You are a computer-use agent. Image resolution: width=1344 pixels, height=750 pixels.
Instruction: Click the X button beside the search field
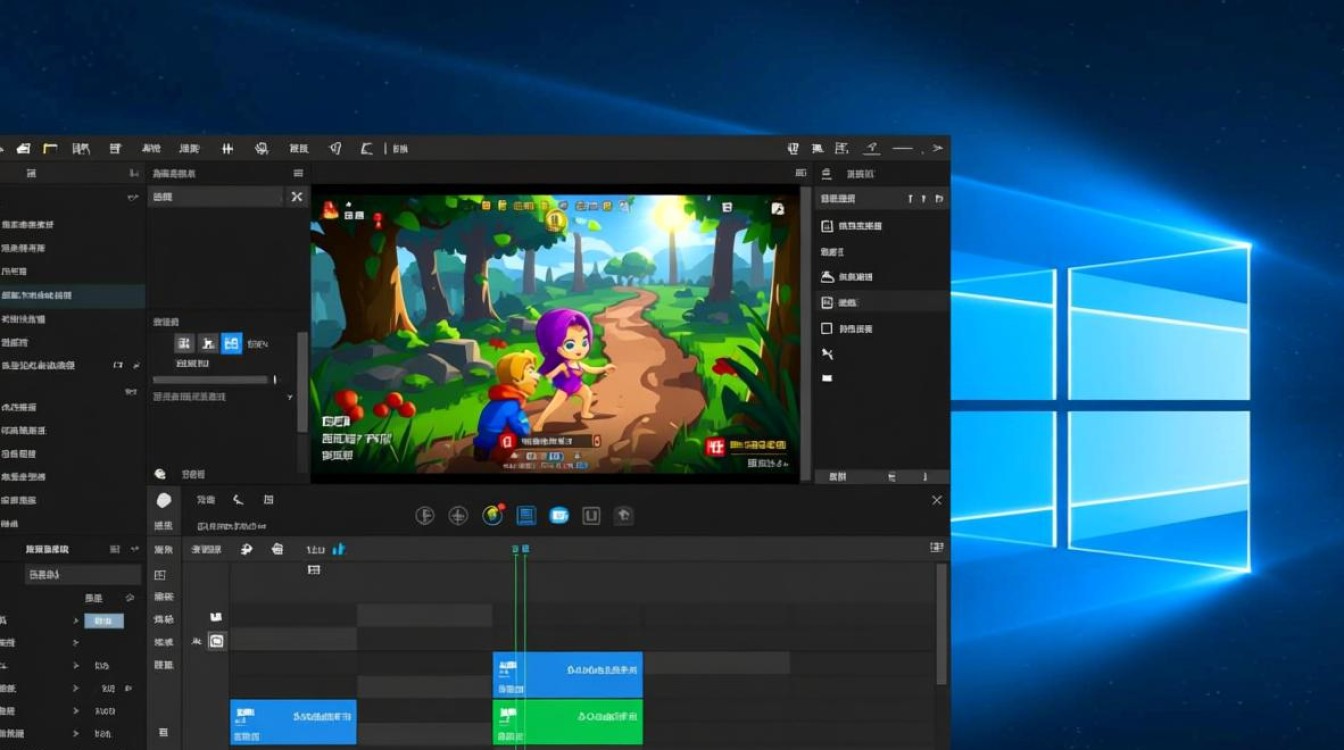[x=296, y=197]
